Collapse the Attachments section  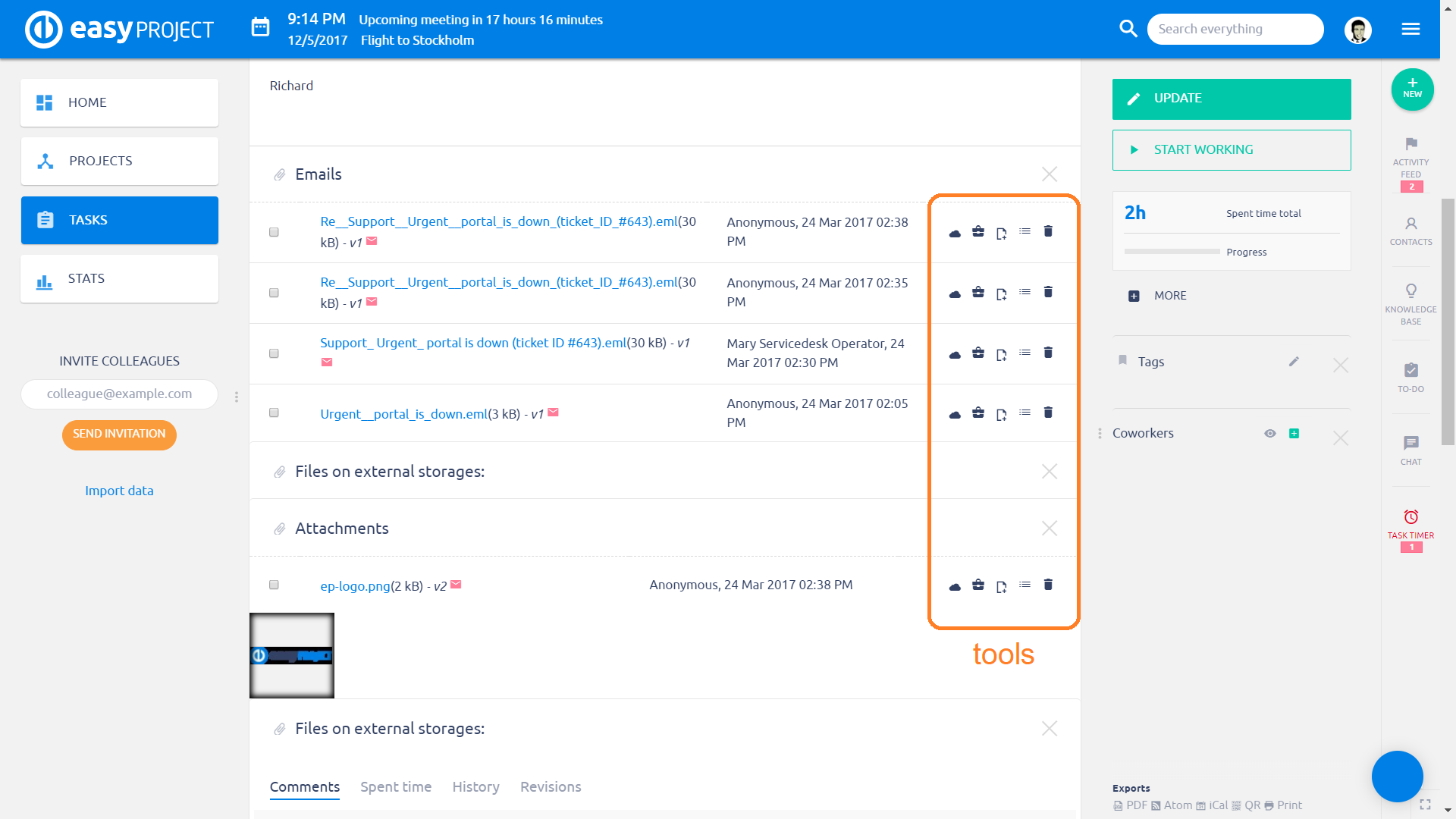click(1050, 529)
